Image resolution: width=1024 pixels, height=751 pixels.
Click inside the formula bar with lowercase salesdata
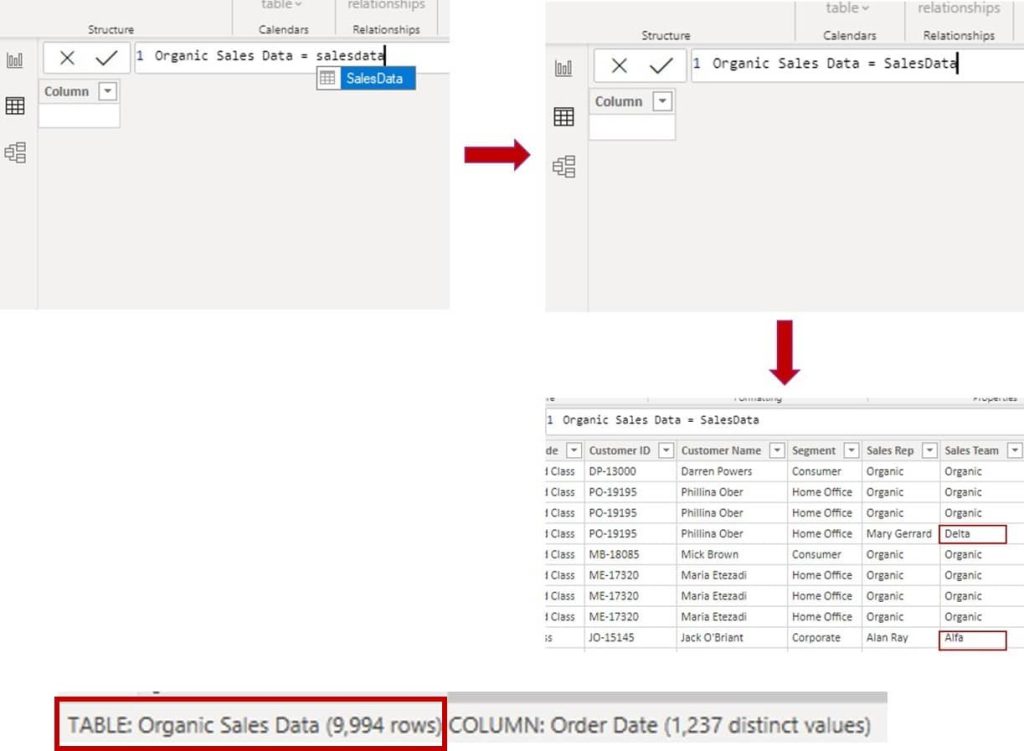tap(290, 56)
